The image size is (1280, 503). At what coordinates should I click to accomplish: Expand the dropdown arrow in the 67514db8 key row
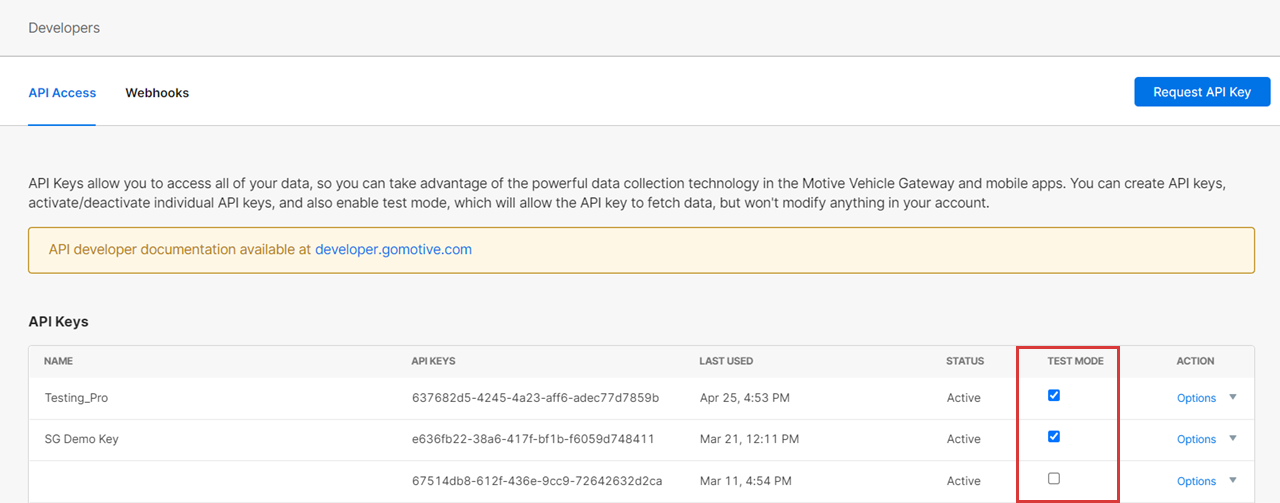pyautogui.click(x=1233, y=480)
